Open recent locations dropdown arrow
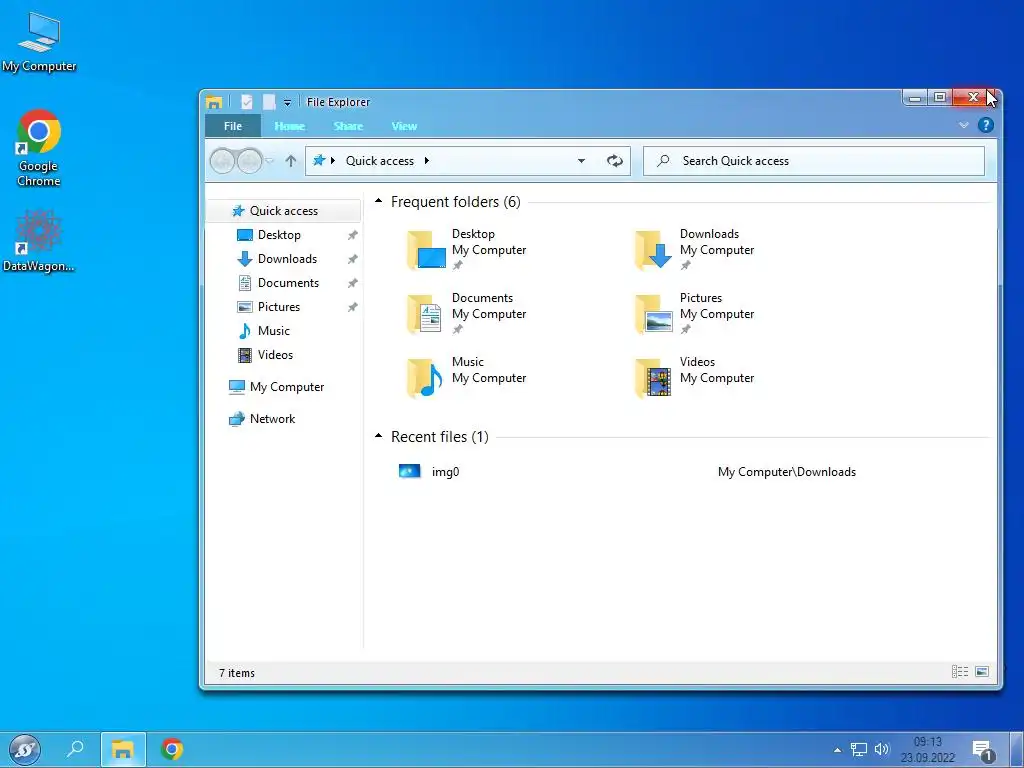 pos(270,161)
